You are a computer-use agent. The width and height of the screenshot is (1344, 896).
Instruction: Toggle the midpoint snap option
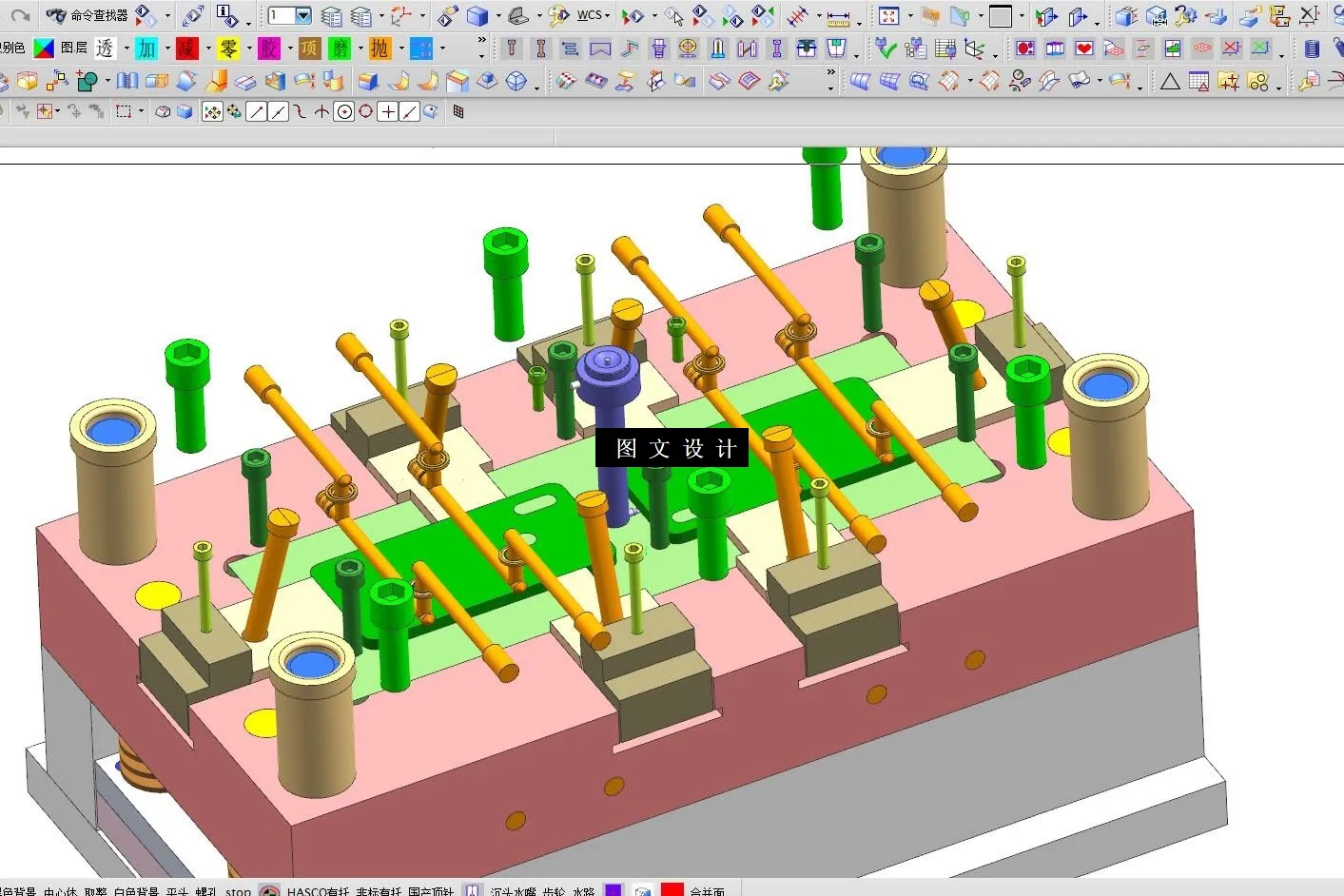click(279, 112)
